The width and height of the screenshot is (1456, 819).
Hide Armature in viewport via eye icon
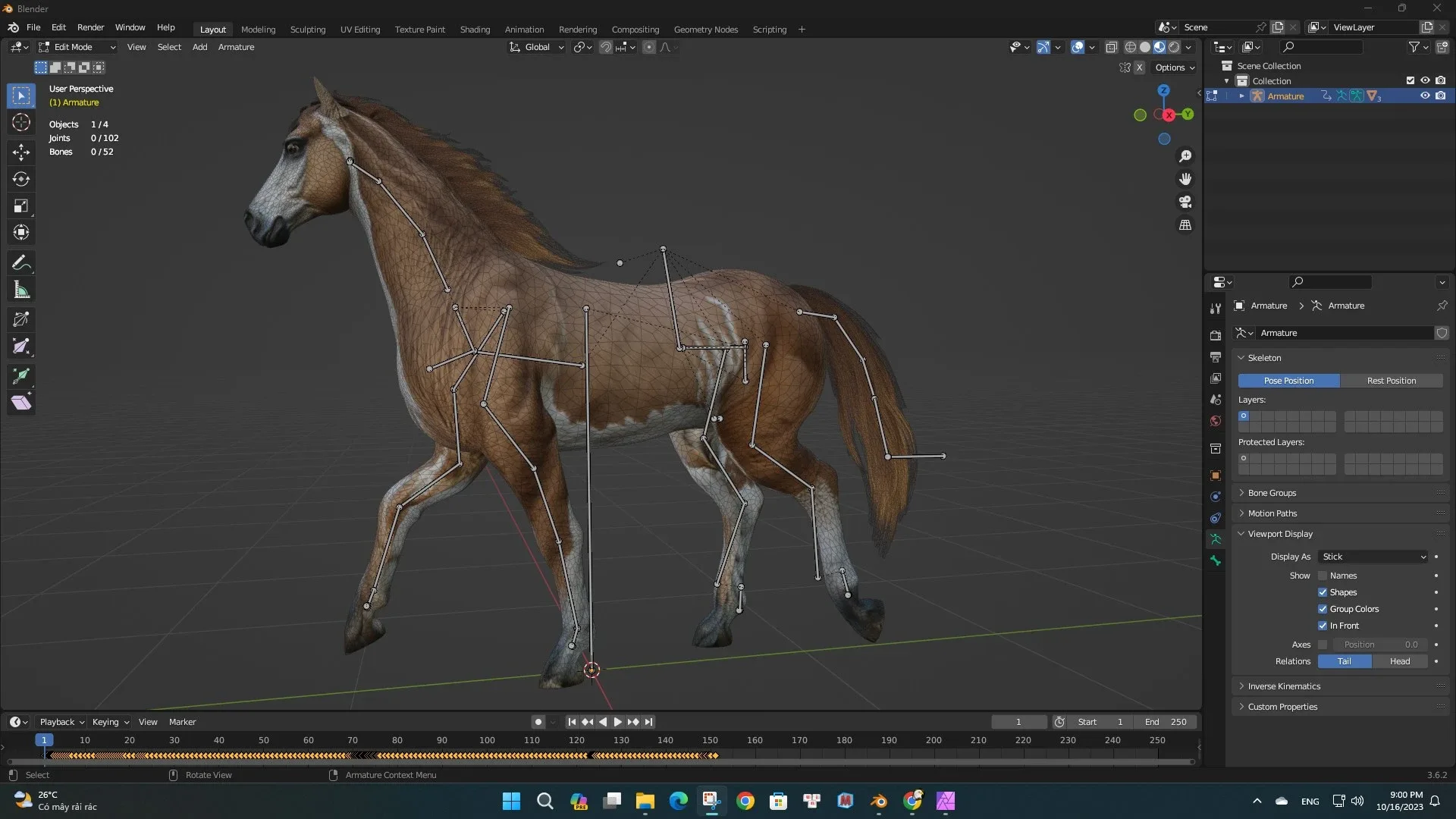point(1425,96)
